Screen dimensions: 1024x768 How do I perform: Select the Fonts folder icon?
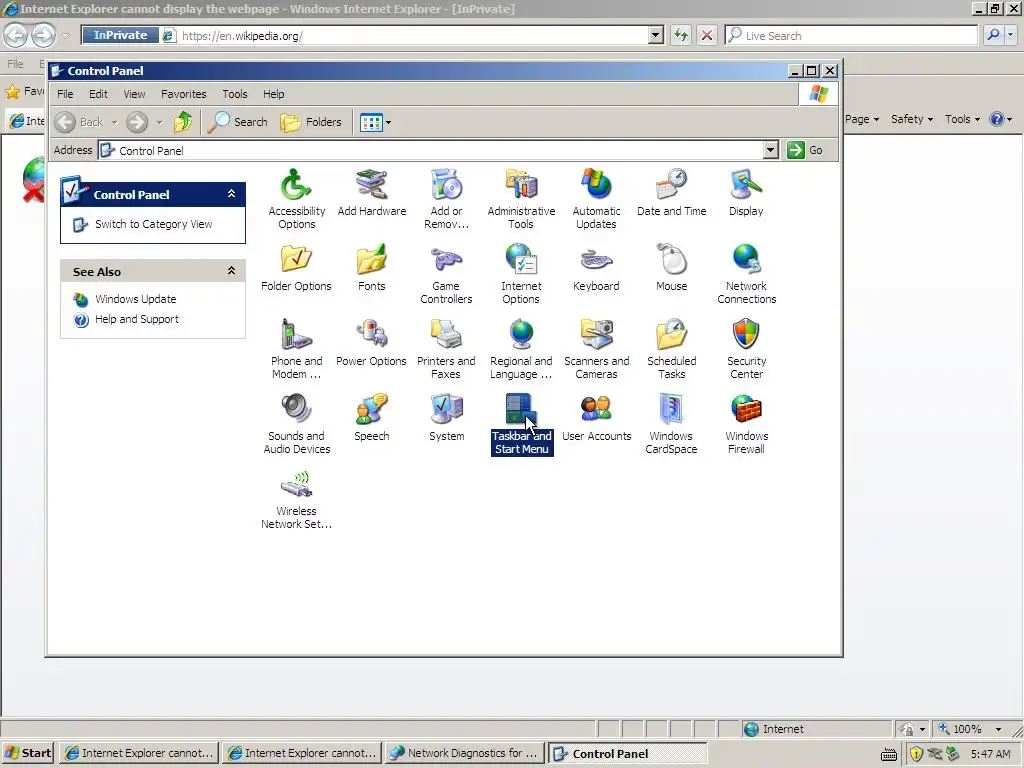click(372, 268)
